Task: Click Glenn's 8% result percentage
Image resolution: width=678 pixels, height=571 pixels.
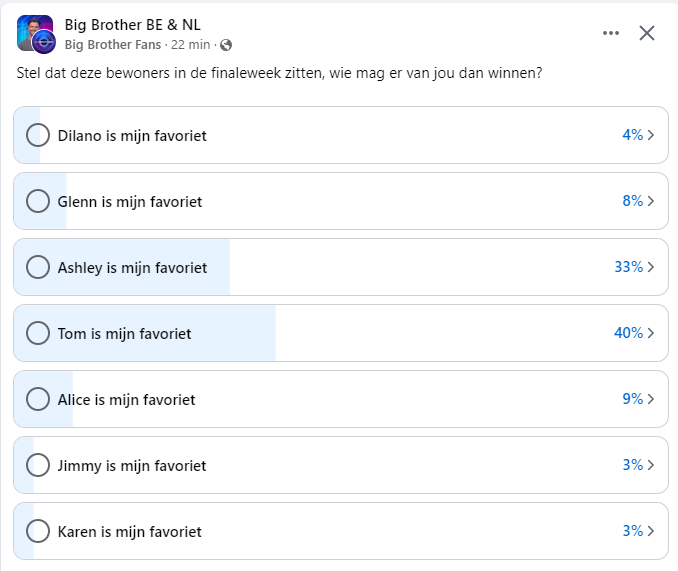Action: (633, 201)
